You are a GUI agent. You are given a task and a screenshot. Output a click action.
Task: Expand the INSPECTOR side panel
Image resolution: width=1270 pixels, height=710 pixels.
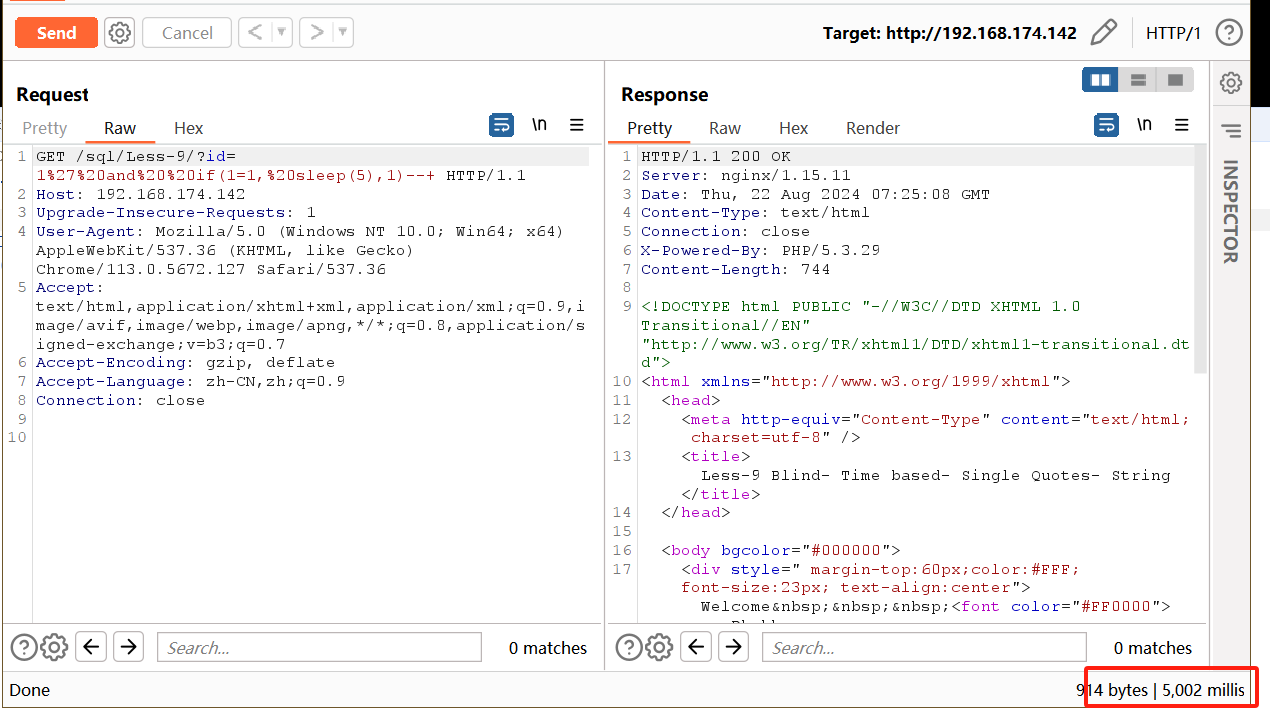(x=1231, y=211)
